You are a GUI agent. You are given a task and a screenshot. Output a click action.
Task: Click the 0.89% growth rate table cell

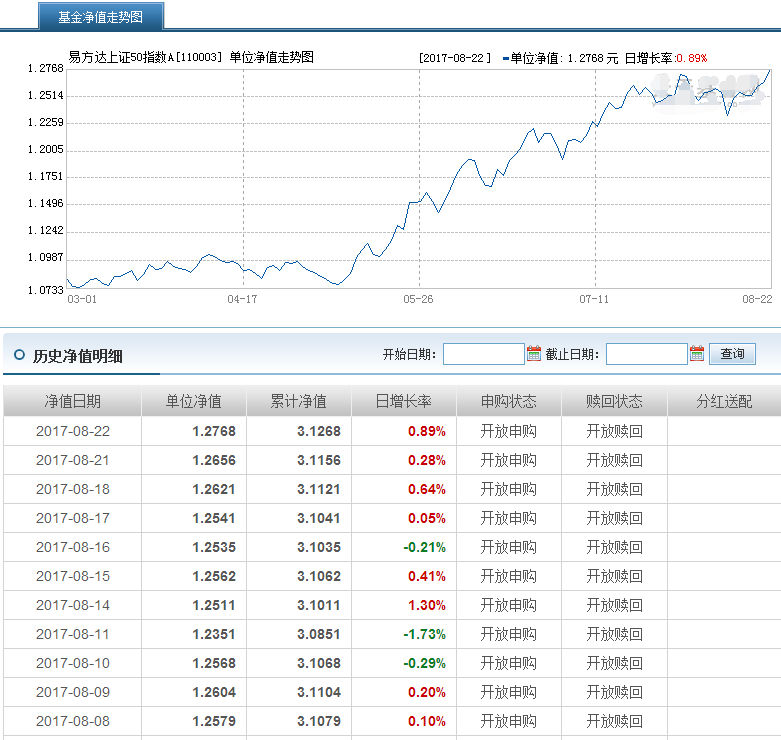(x=427, y=431)
